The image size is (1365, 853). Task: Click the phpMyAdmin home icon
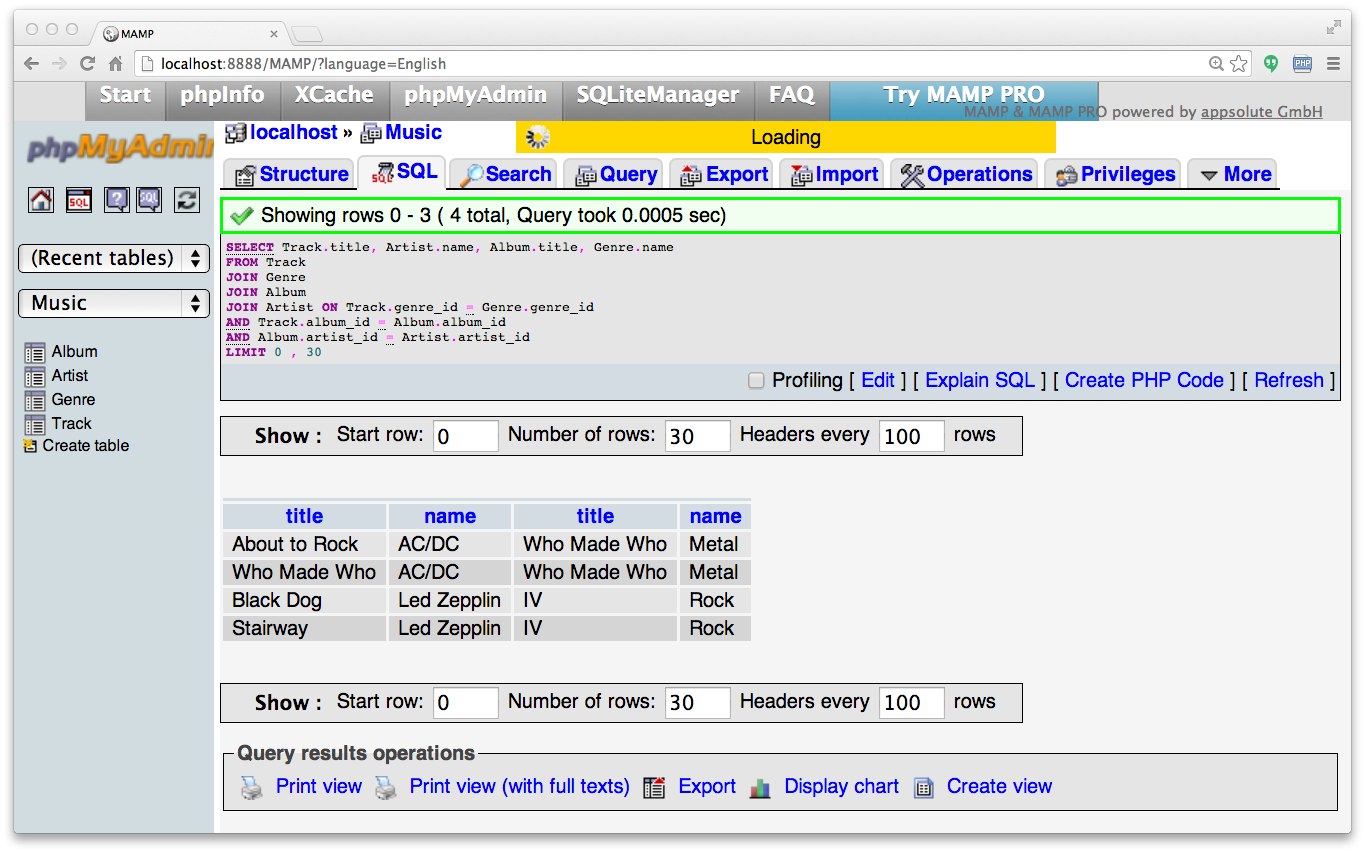41,200
